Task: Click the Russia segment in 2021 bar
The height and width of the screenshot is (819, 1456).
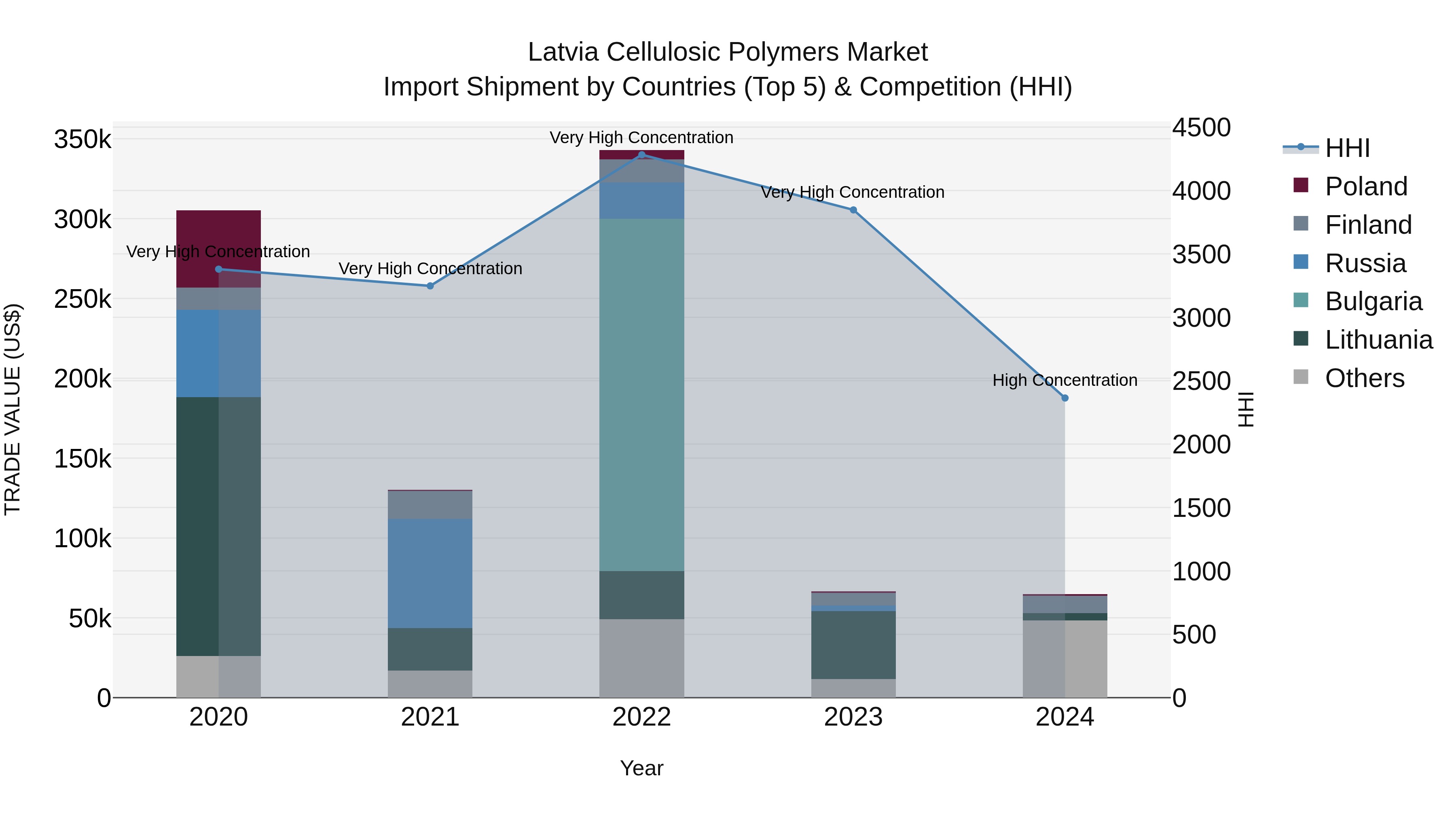Action: 430,574
